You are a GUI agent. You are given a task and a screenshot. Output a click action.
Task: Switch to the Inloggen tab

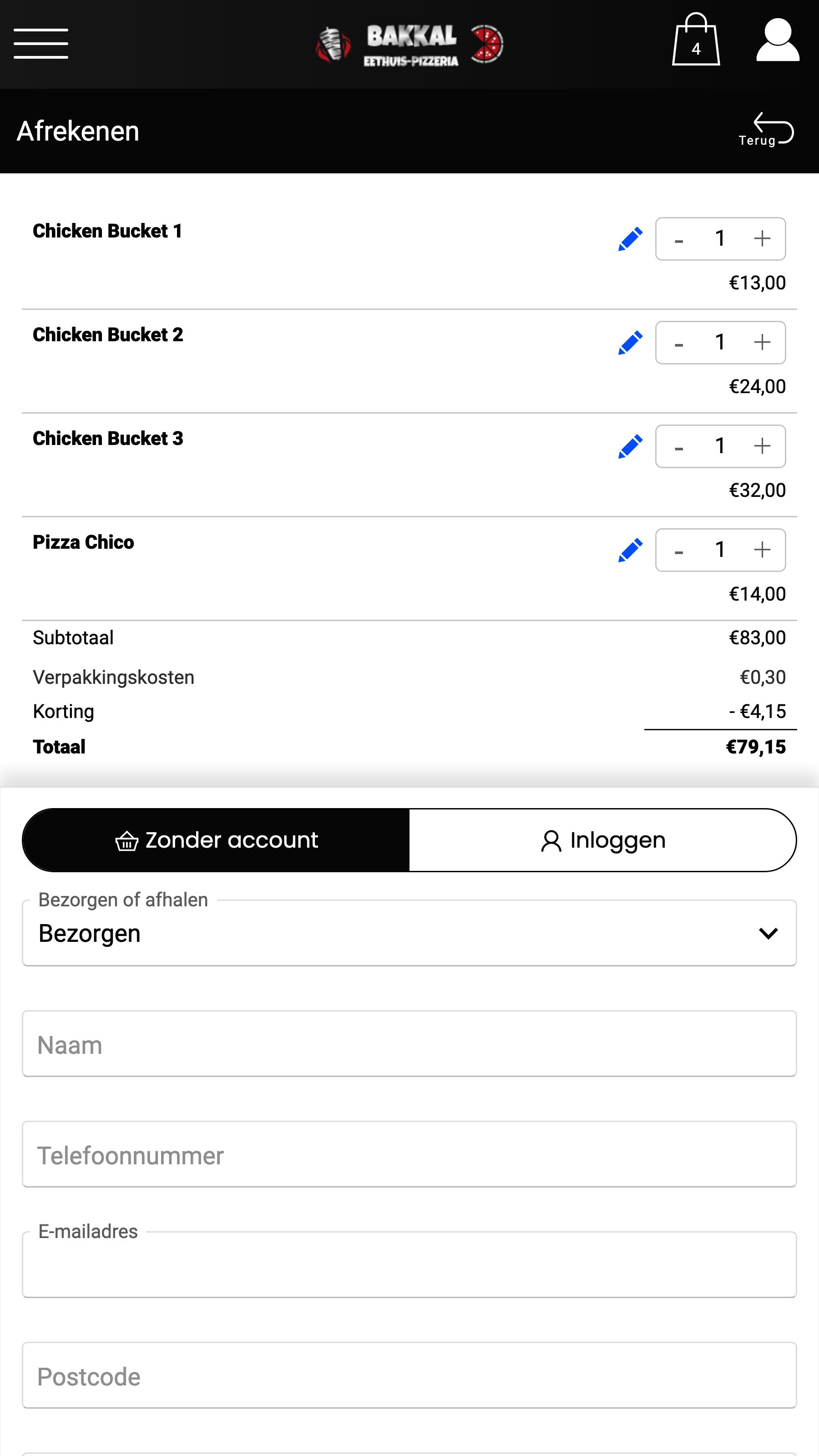tap(602, 840)
